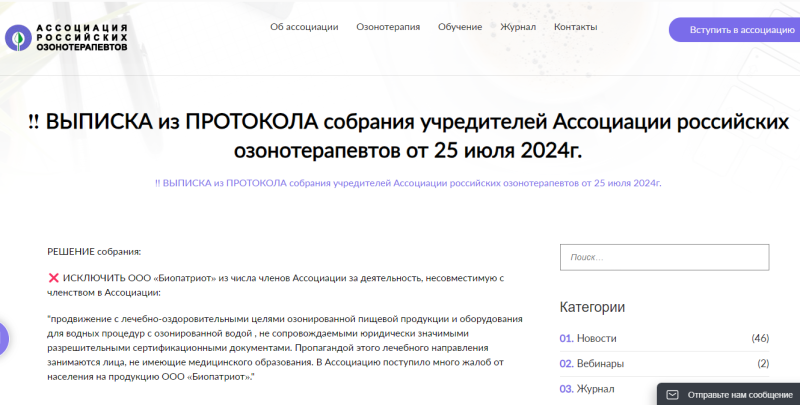Click the РЕШЕНИЕ собрания text line

click(x=94, y=251)
